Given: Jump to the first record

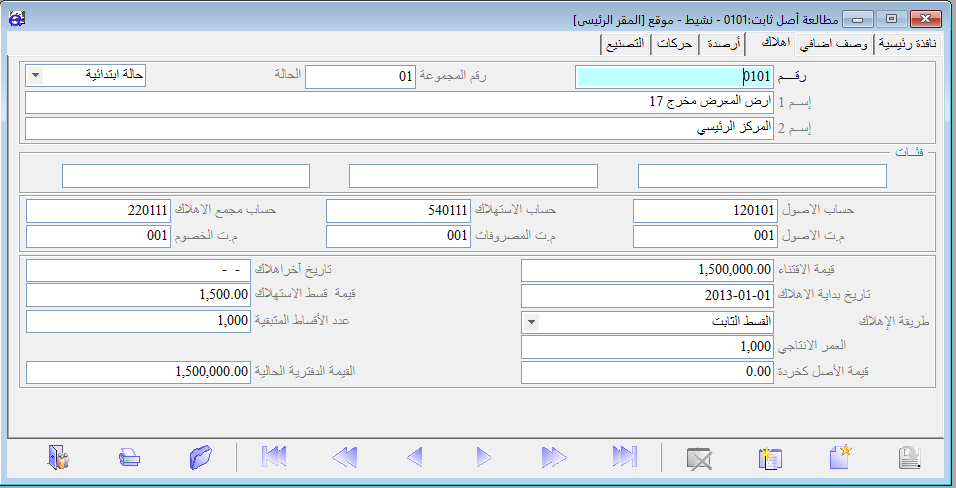Looking at the screenshot, I should [x=273, y=458].
